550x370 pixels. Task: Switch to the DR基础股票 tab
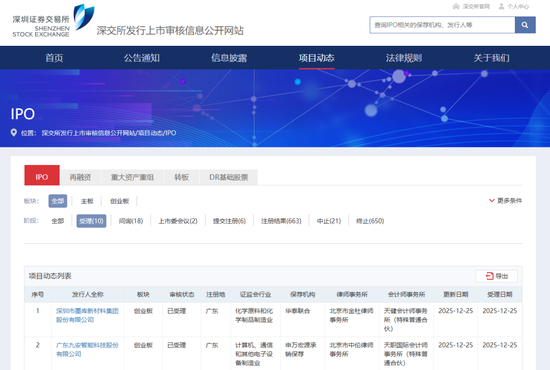(229, 177)
